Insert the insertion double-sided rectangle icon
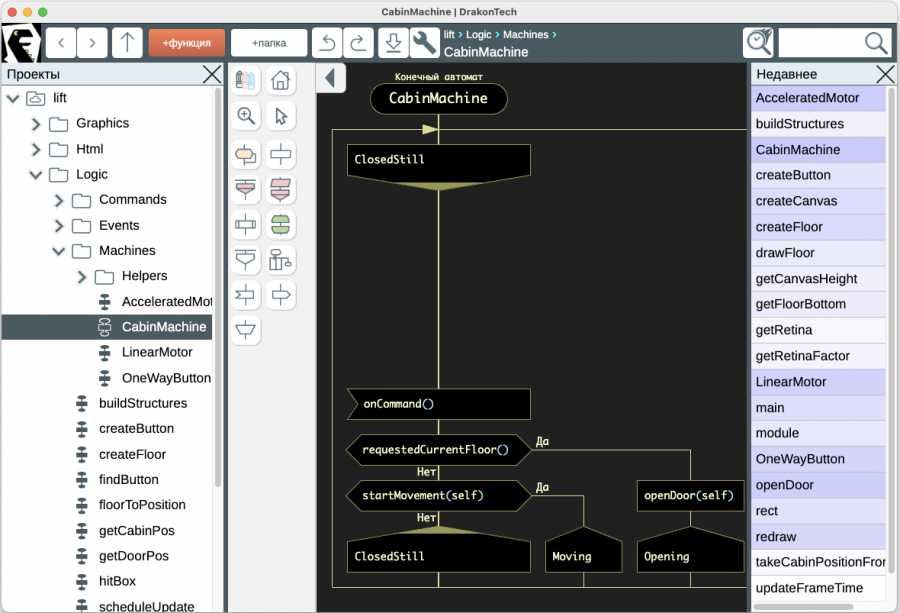The width and height of the screenshot is (900, 613). [x=246, y=224]
